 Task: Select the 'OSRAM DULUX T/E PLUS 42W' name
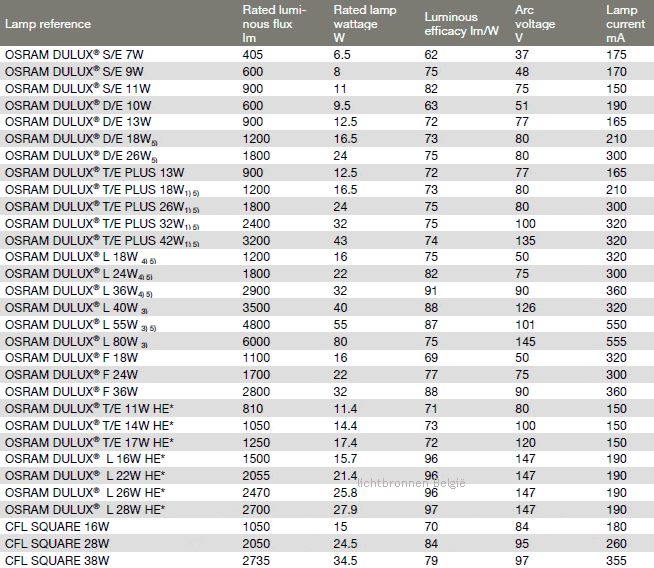pos(102,241)
